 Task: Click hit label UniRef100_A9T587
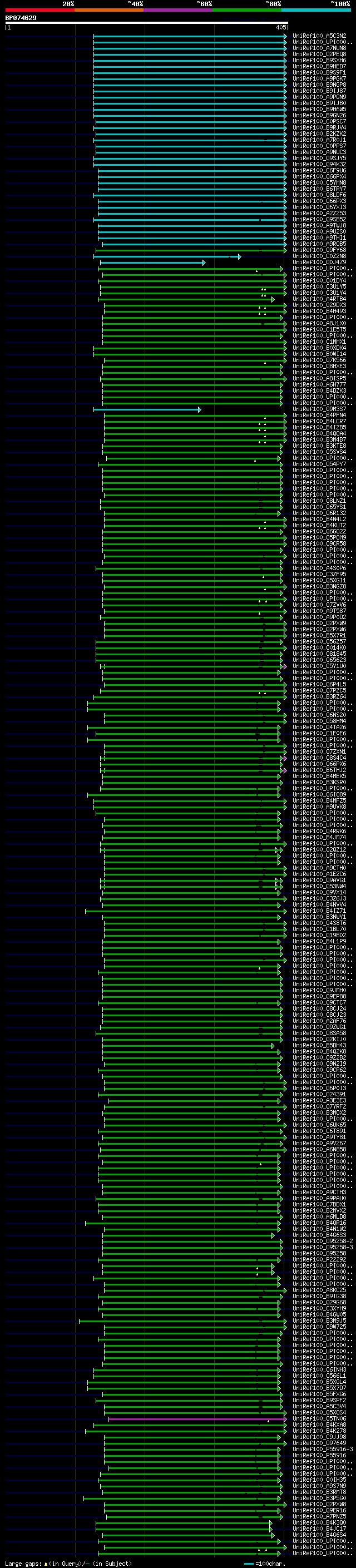[319, 611]
